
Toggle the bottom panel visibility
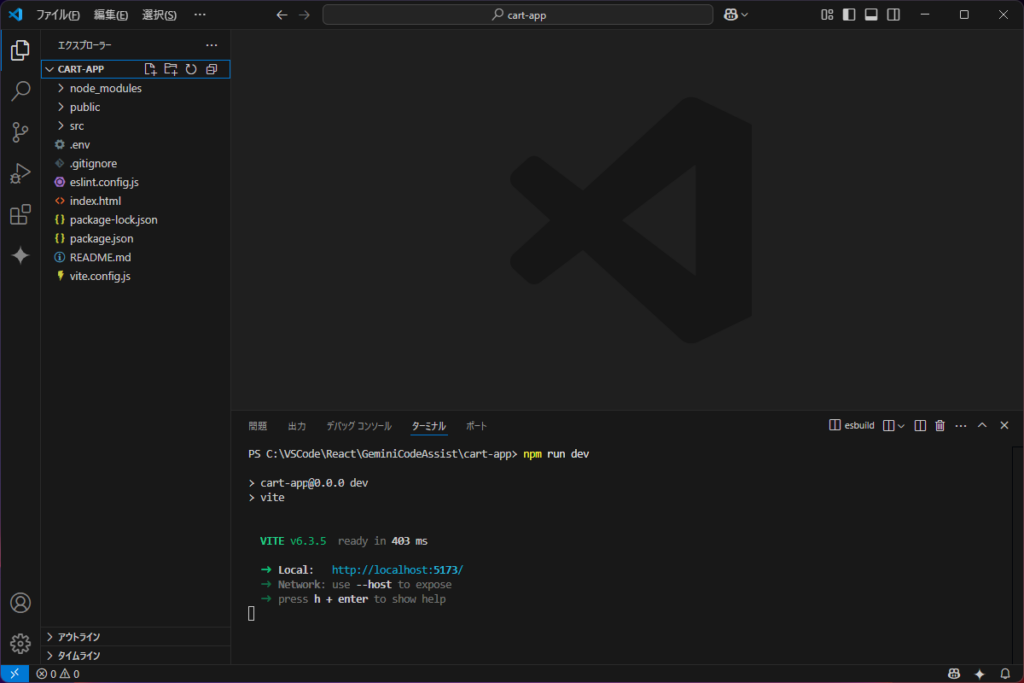click(871, 14)
